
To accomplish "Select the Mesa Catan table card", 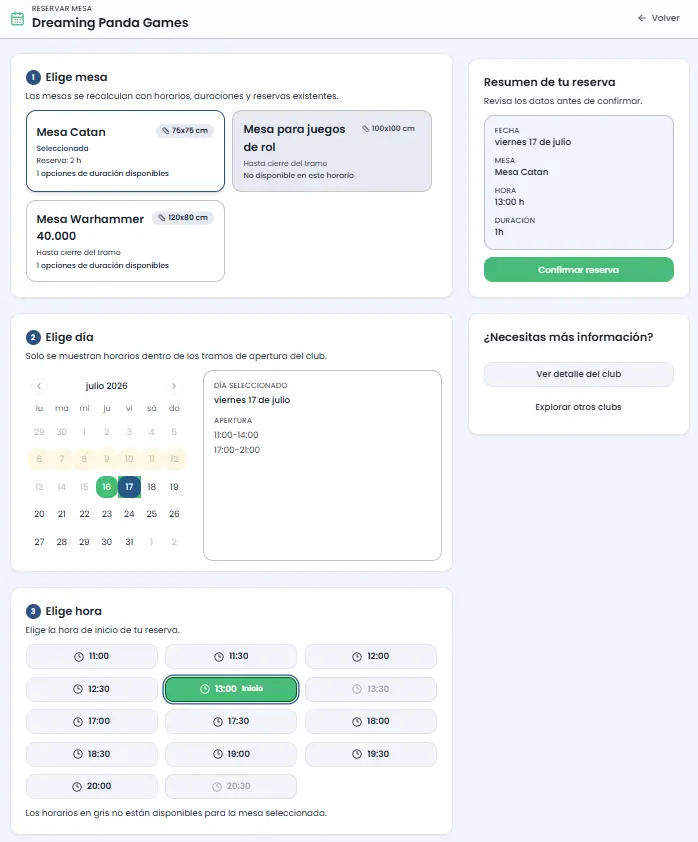I will [x=125, y=151].
